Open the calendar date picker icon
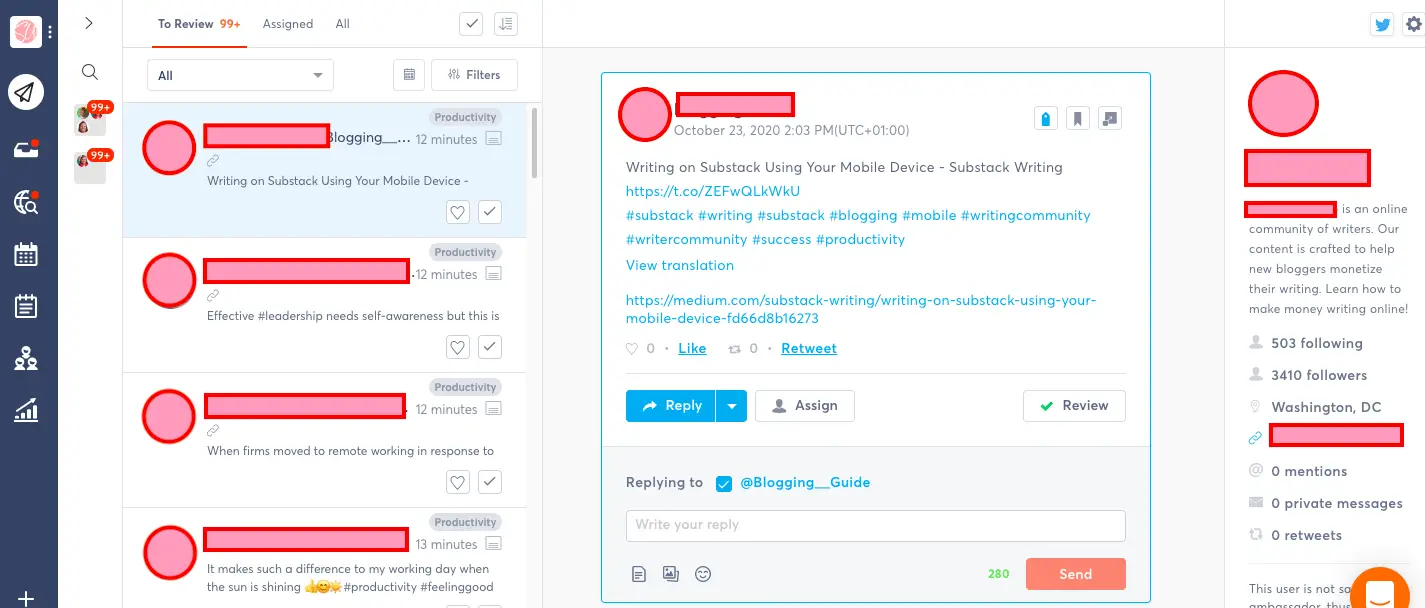The image size is (1425, 608). point(408,75)
